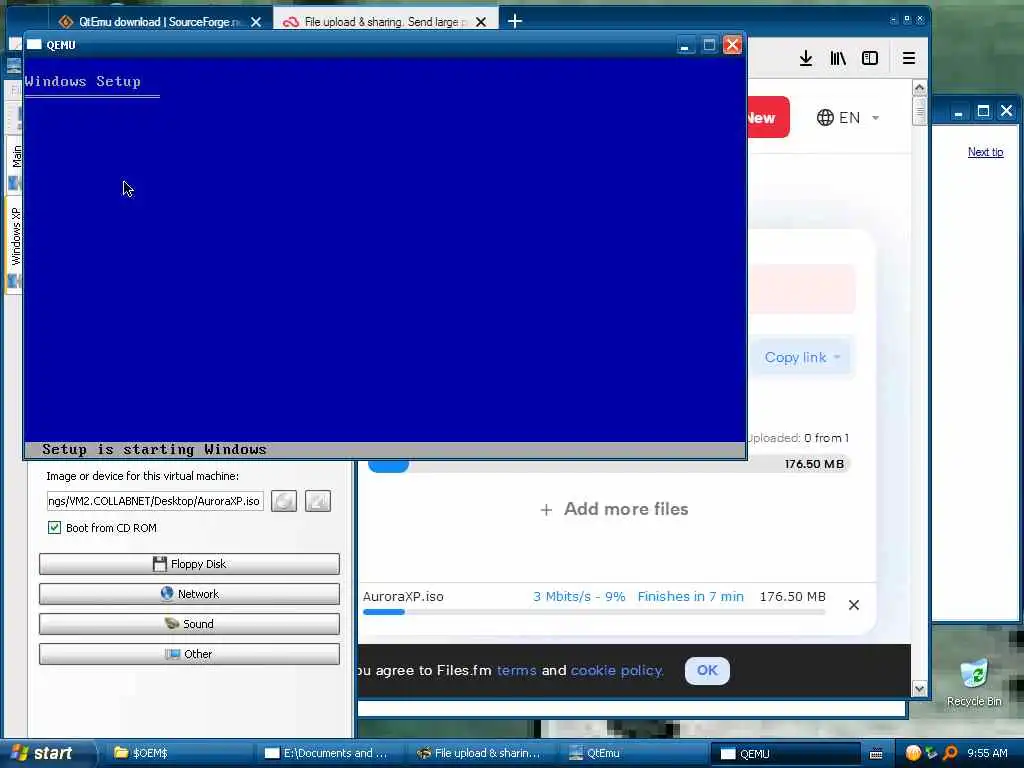Cancel AuroraXP.iso upload with X

point(854,605)
